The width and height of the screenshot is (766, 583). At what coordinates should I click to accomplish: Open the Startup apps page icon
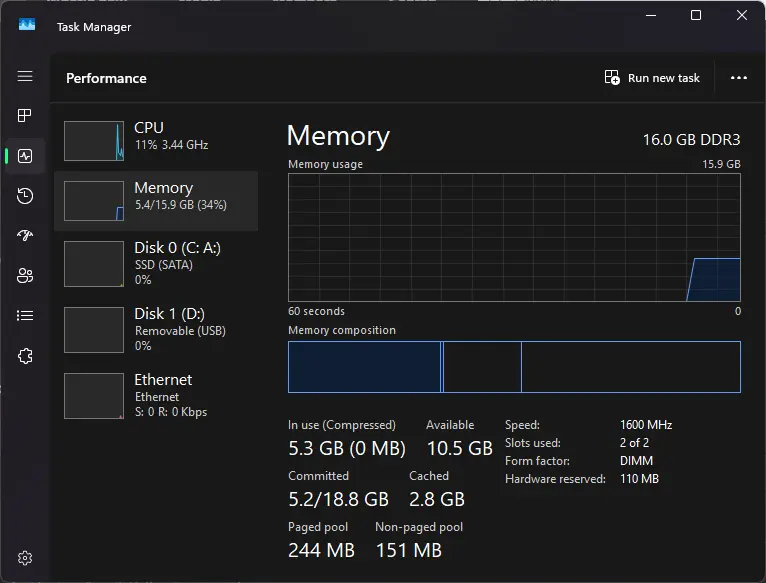coord(25,236)
